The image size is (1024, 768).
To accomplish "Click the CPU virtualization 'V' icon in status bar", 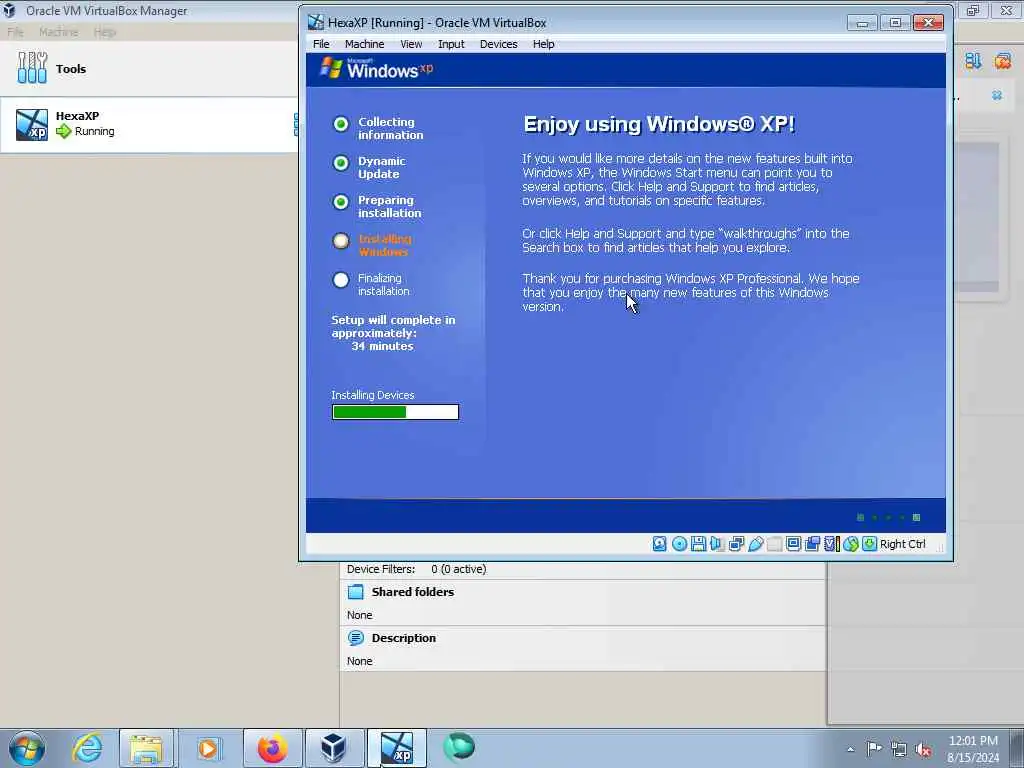I will (831, 543).
